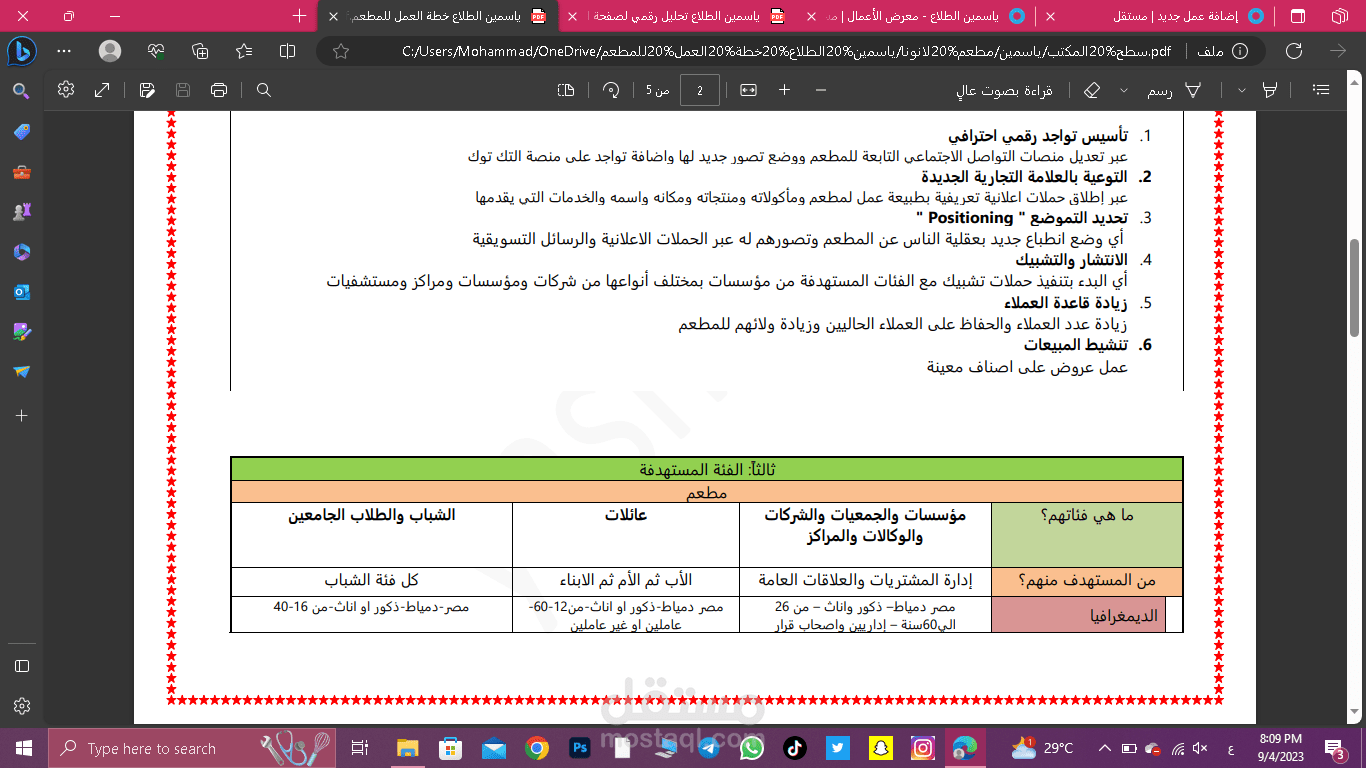Select the page view layout icon
The width and height of the screenshot is (1366, 768).
(x=564, y=89)
